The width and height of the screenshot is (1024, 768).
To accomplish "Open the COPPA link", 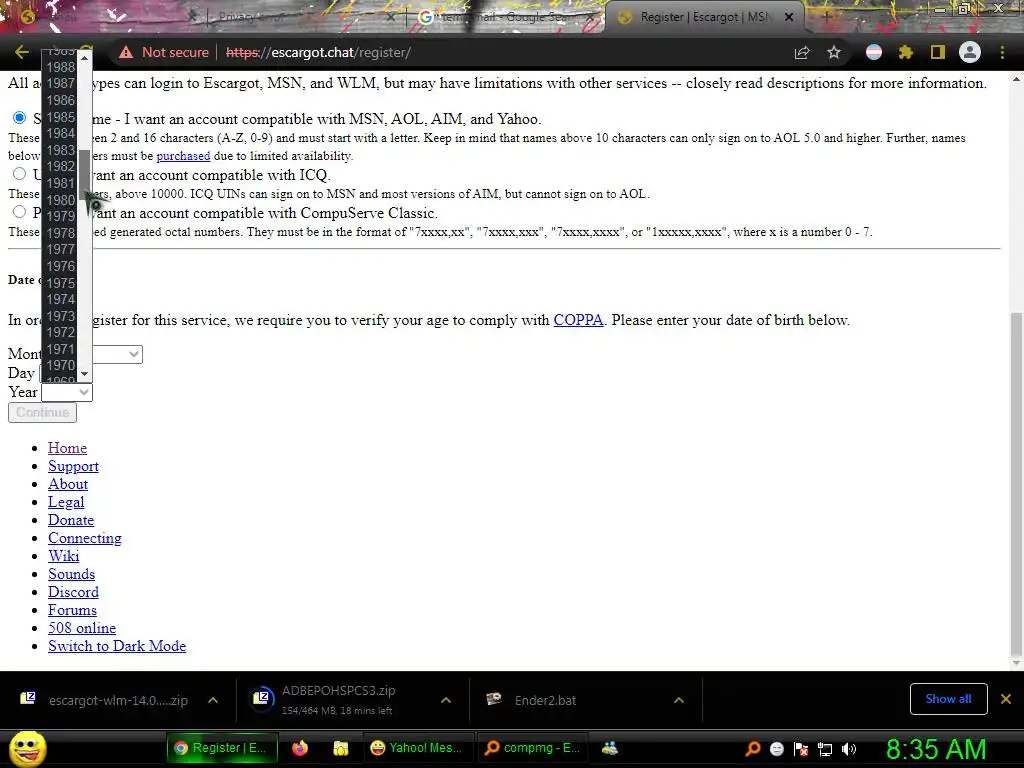I will [578, 320].
